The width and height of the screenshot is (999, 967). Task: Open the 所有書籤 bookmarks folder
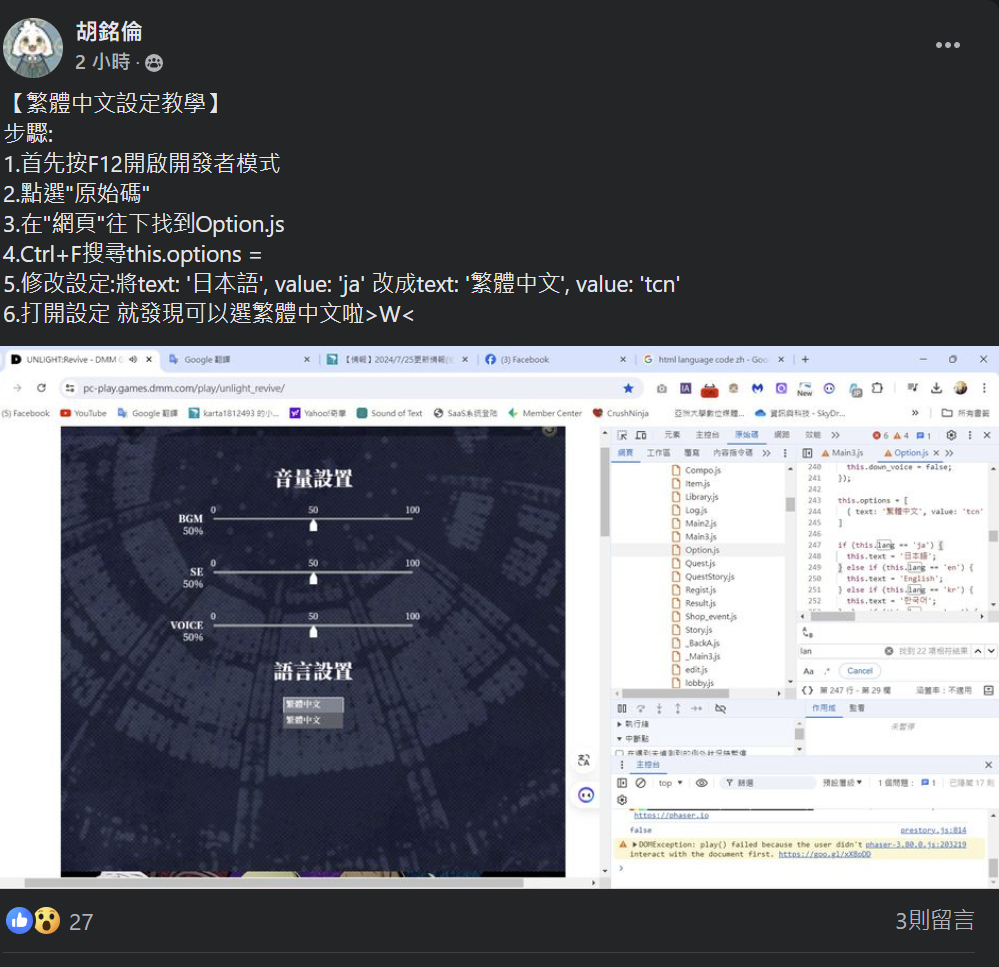click(966, 413)
